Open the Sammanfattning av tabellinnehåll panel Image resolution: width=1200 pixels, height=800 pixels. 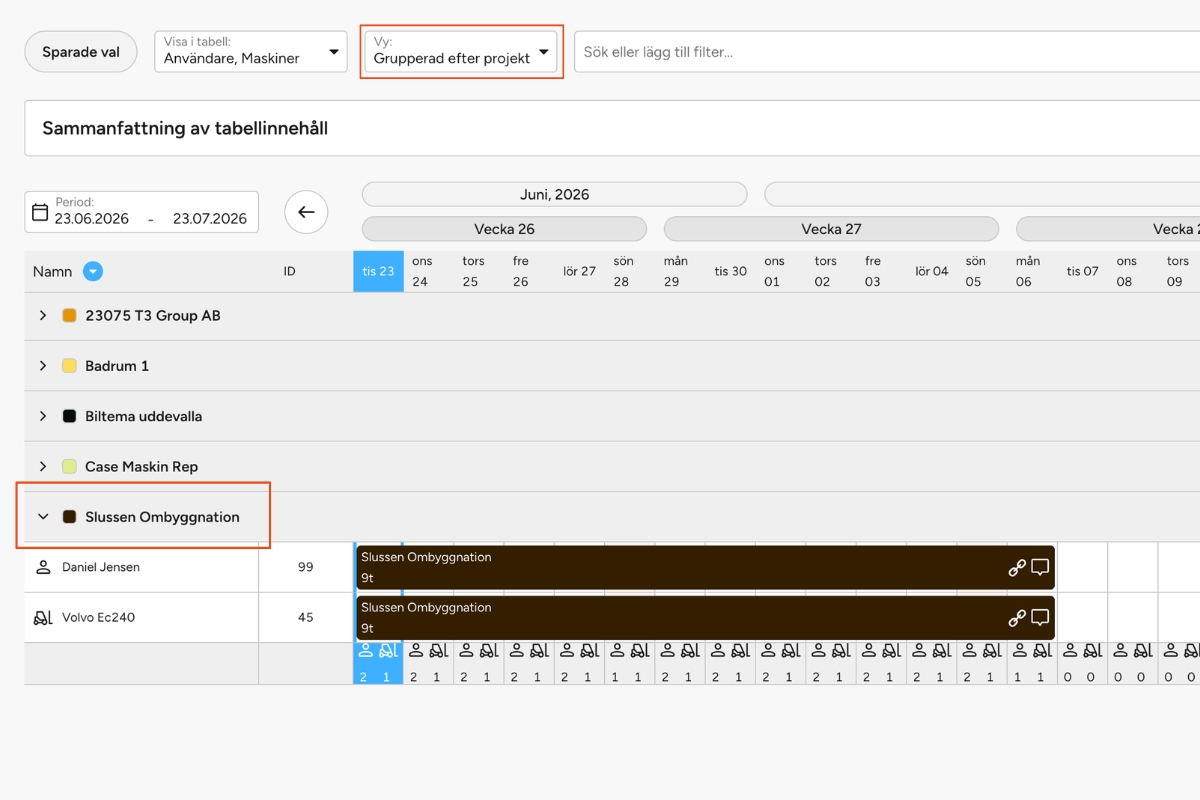click(612, 128)
